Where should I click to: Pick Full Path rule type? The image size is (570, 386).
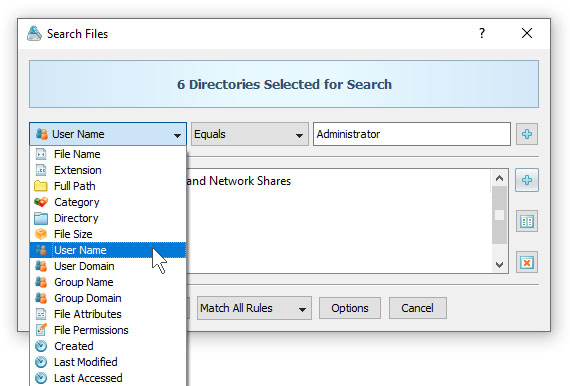[x=108, y=186]
